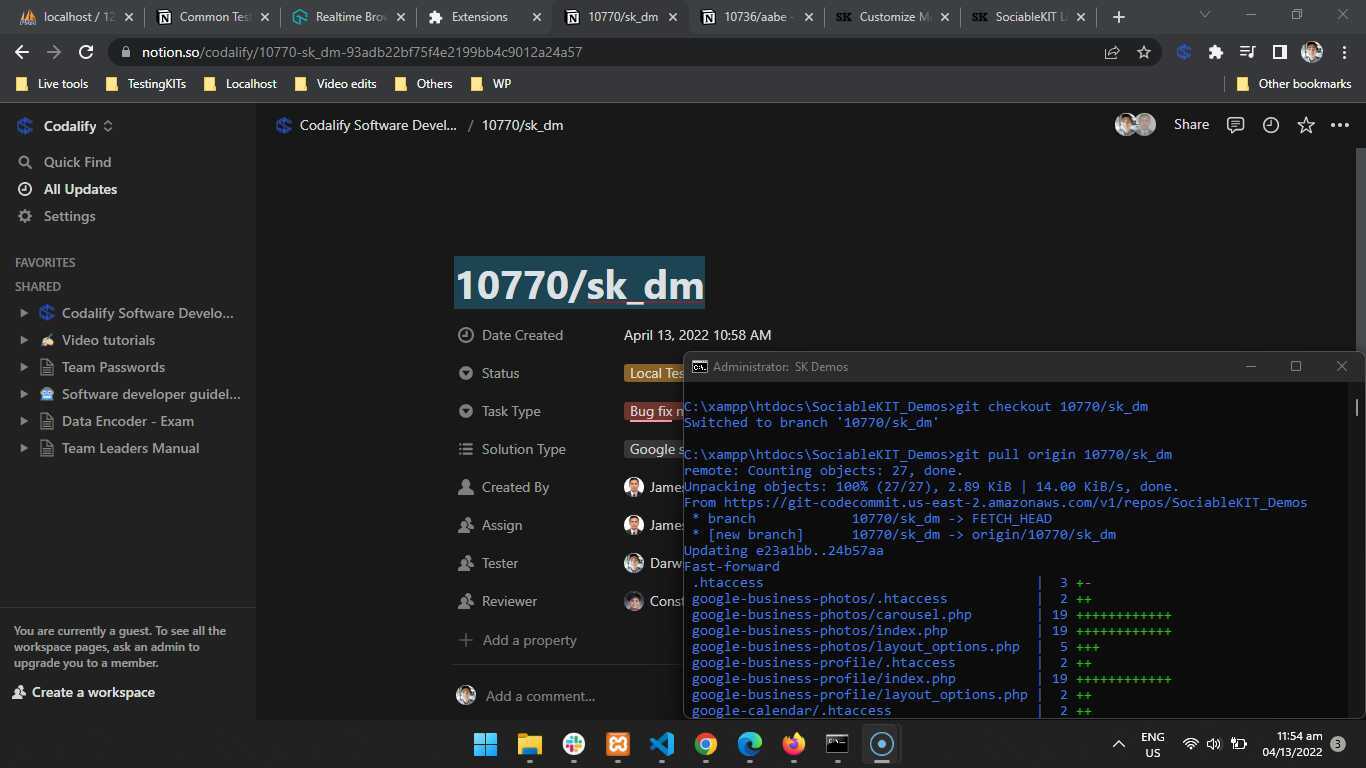This screenshot has height=768, width=1366.
Task: Open the Chrome extensions puzzle icon
Action: click(x=1215, y=52)
